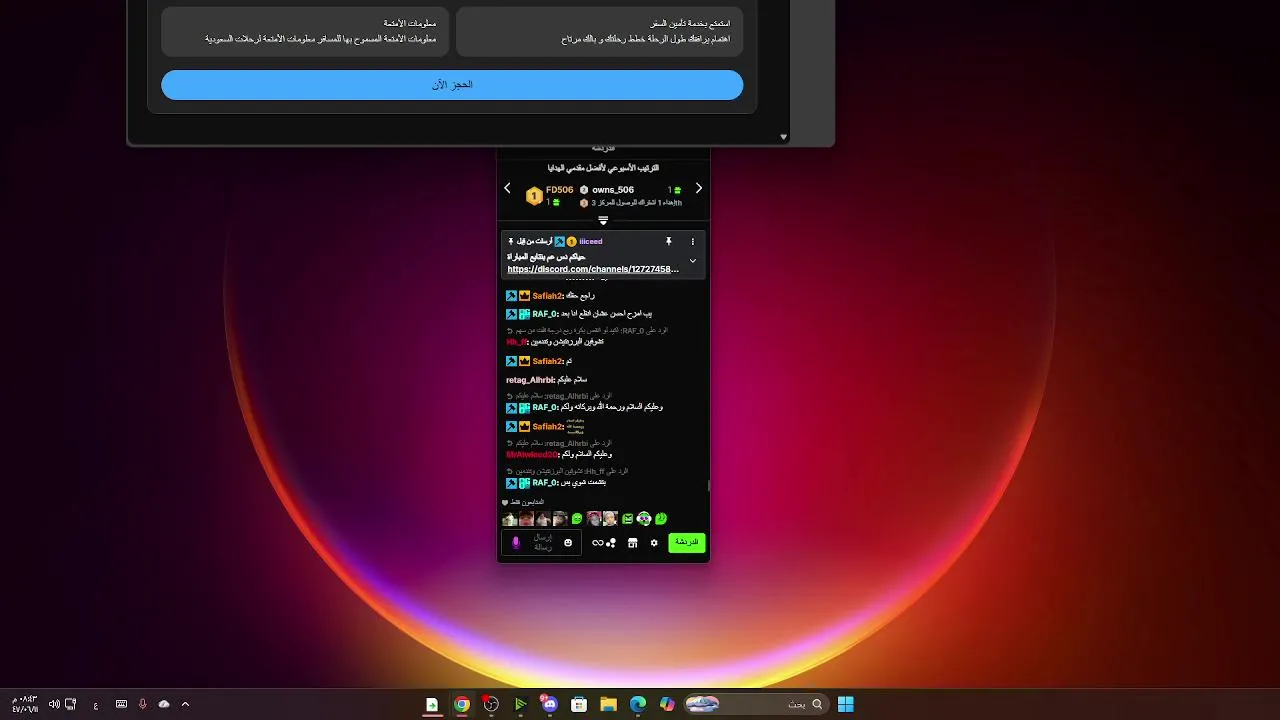The width and height of the screenshot is (1280, 720).
Task: Open Copilot from the taskbar
Action: click(x=667, y=704)
